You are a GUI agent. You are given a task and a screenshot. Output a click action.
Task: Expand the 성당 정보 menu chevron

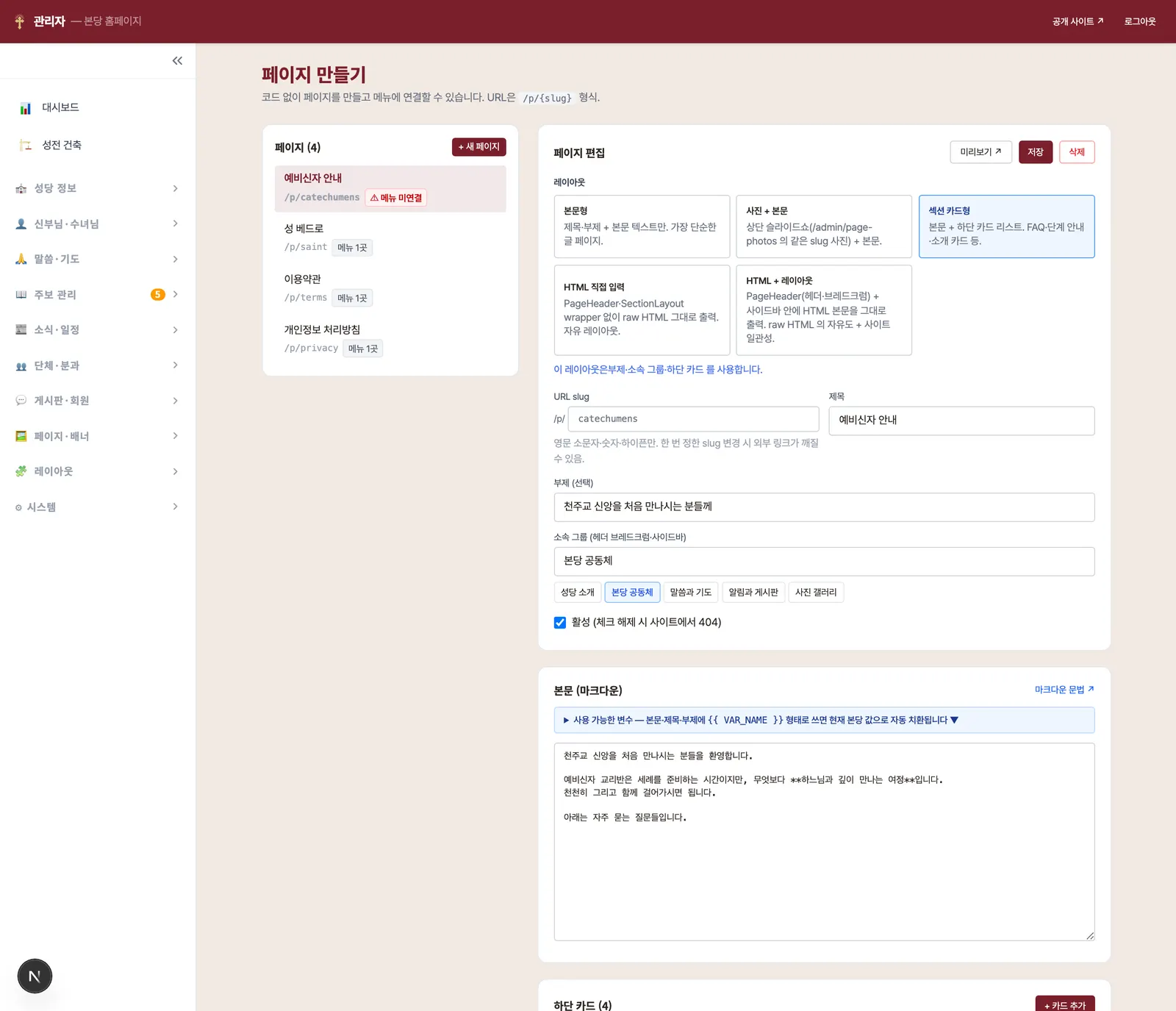176,189
